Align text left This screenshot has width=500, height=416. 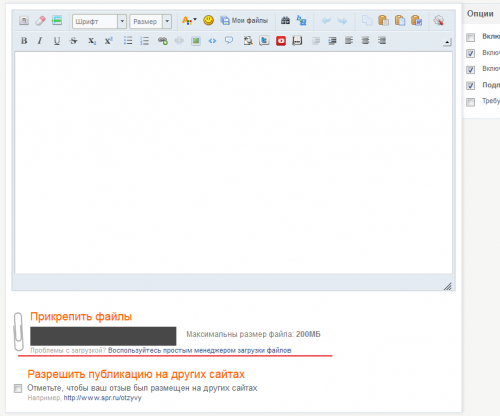pyautogui.click(x=349, y=41)
